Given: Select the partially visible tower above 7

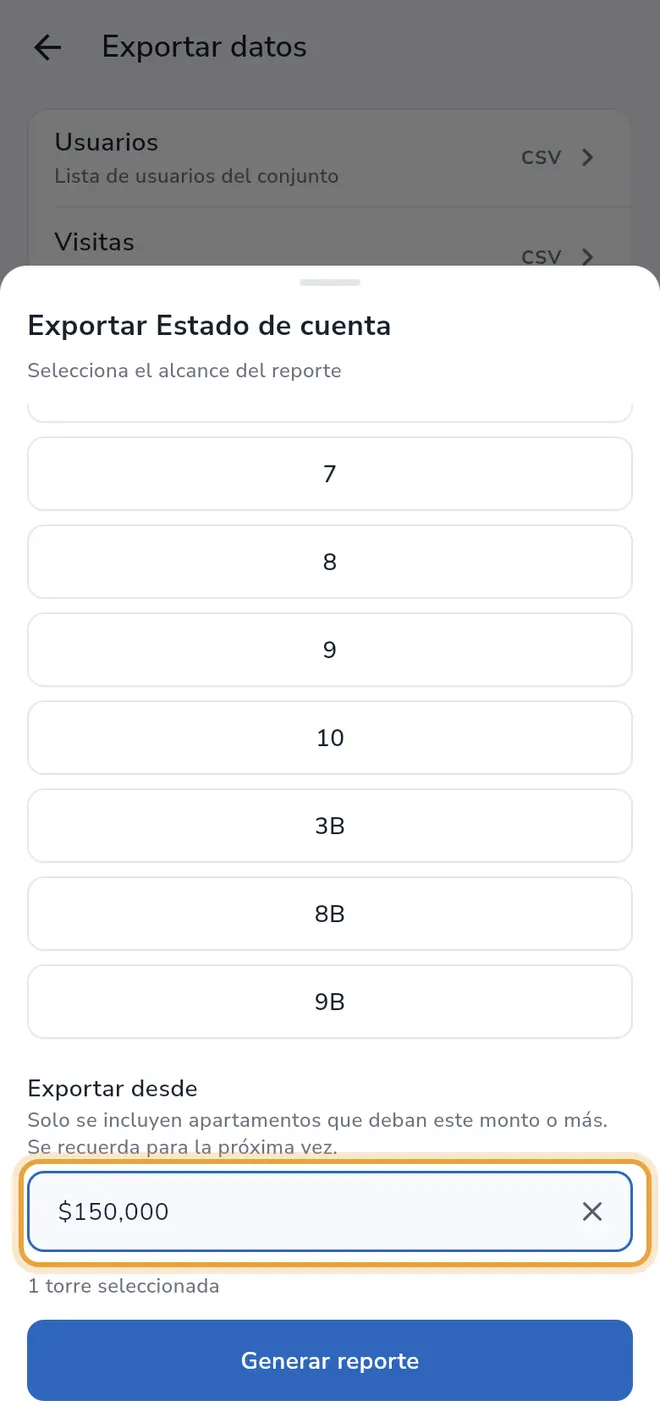Looking at the screenshot, I should tap(330, 412).
